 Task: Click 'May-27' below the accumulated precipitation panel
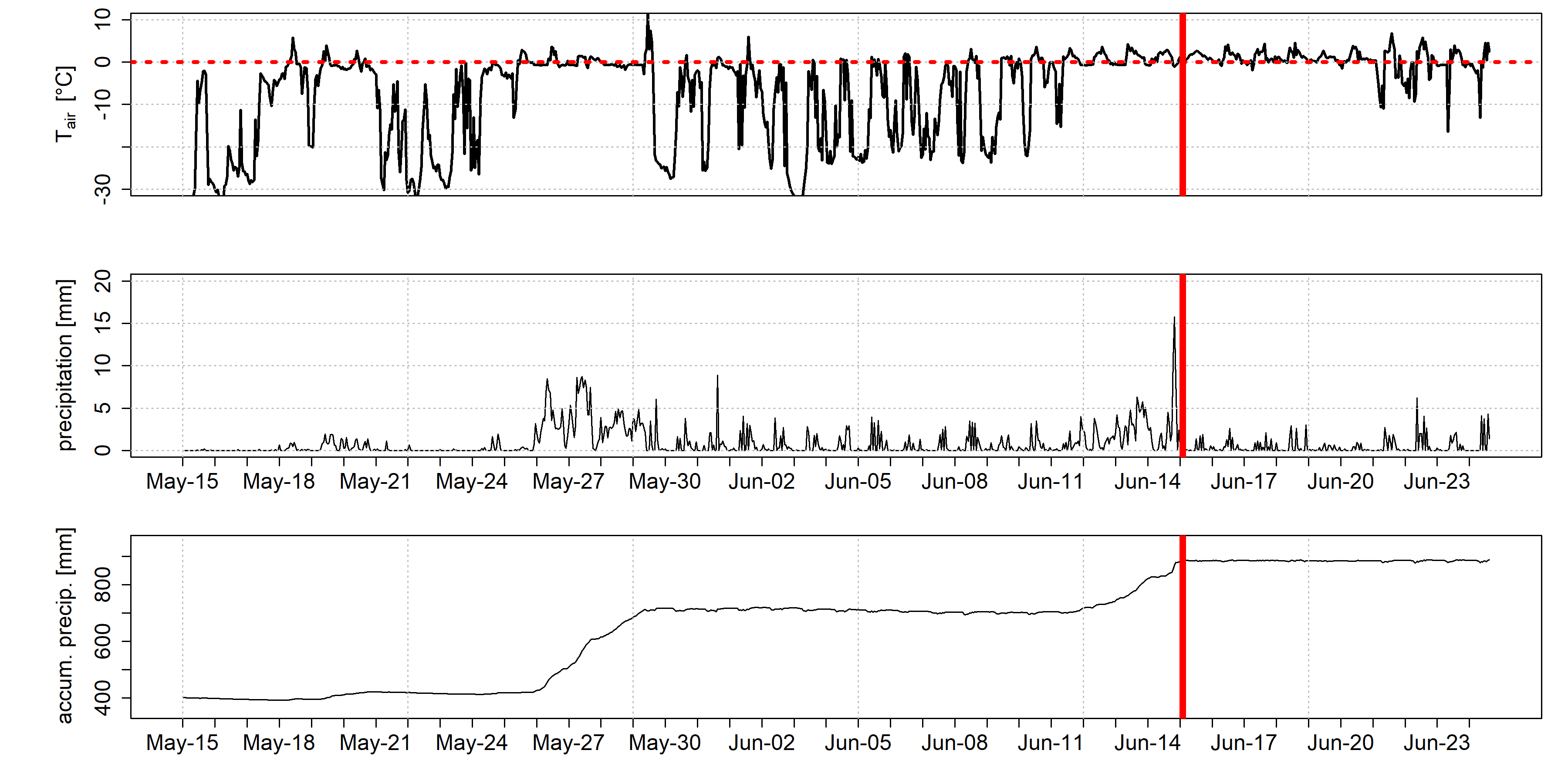pos(568,743)
